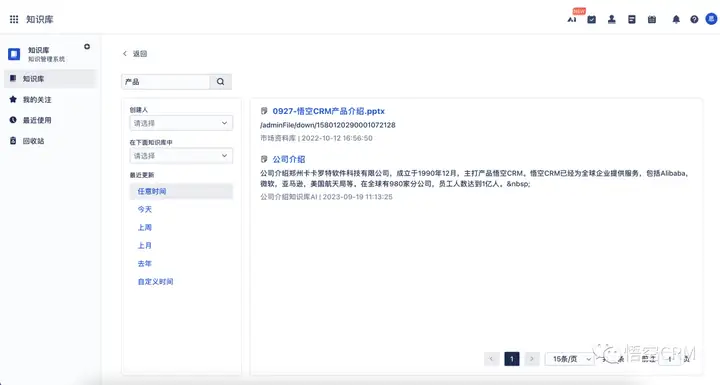
Task: Open the 在下面知识库中 dropdown
Action: pyautogui.click(x=181, y=156)
